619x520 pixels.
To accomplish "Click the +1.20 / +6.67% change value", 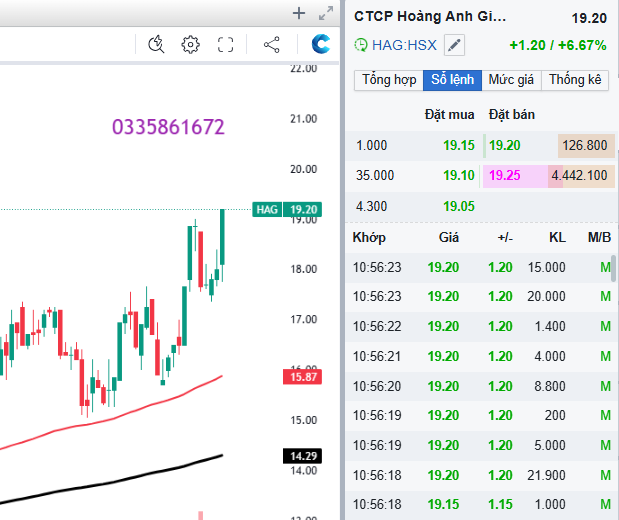I will 558,45.
